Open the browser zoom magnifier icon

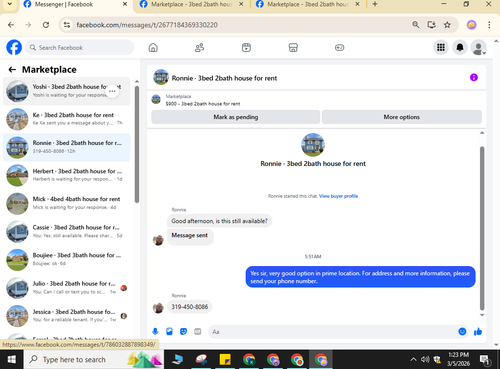(x=416, y=25)
